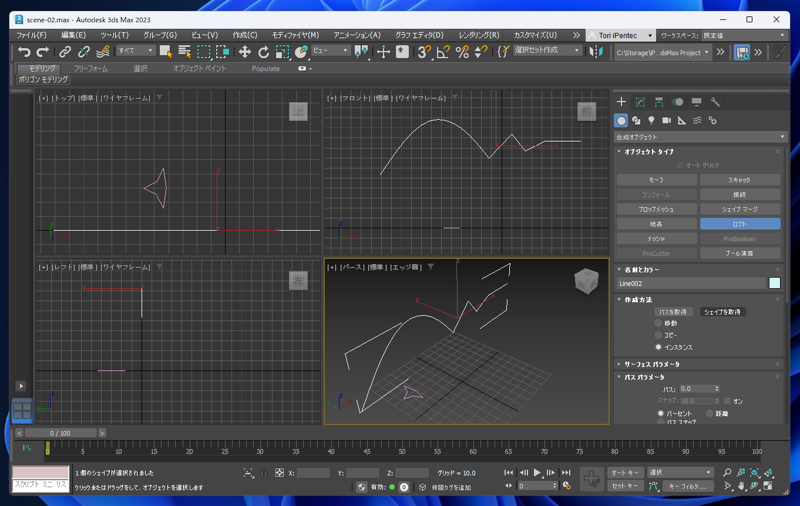Open the Motion panel tab icon
Screen dimensions: 800x506
[678, 102]
